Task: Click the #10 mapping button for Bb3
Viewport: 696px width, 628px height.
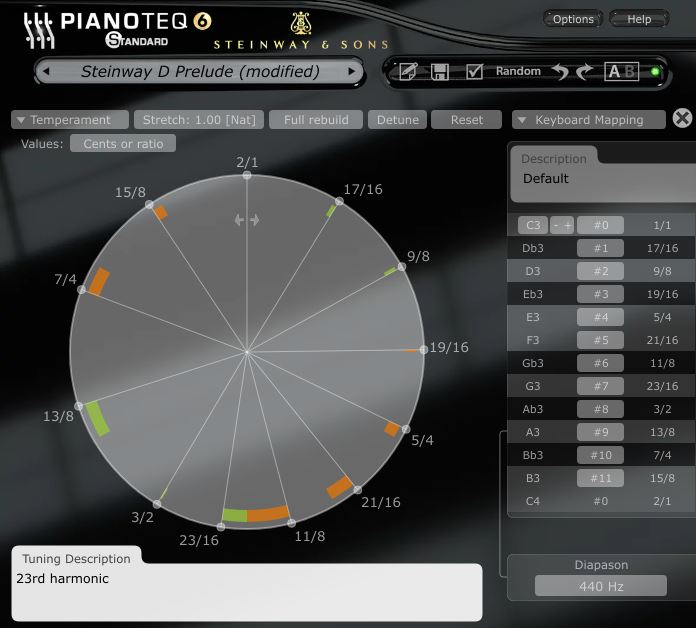Action: point(601,455)
